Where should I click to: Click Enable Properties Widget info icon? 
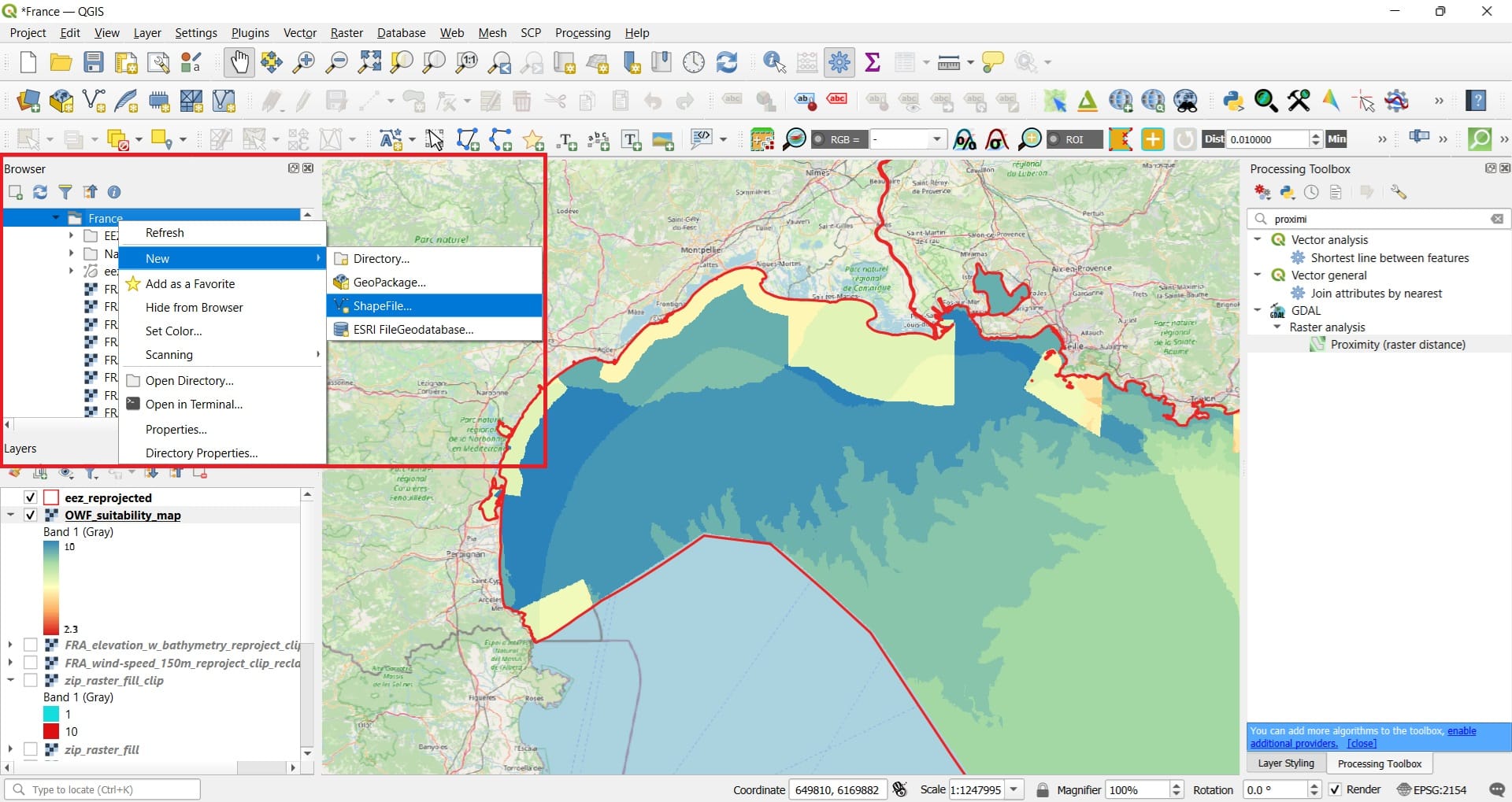[x=114, y=192]
